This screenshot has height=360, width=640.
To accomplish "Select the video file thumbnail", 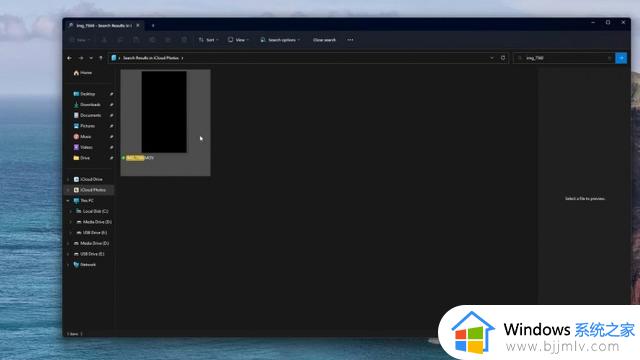I will coord(164,112).
